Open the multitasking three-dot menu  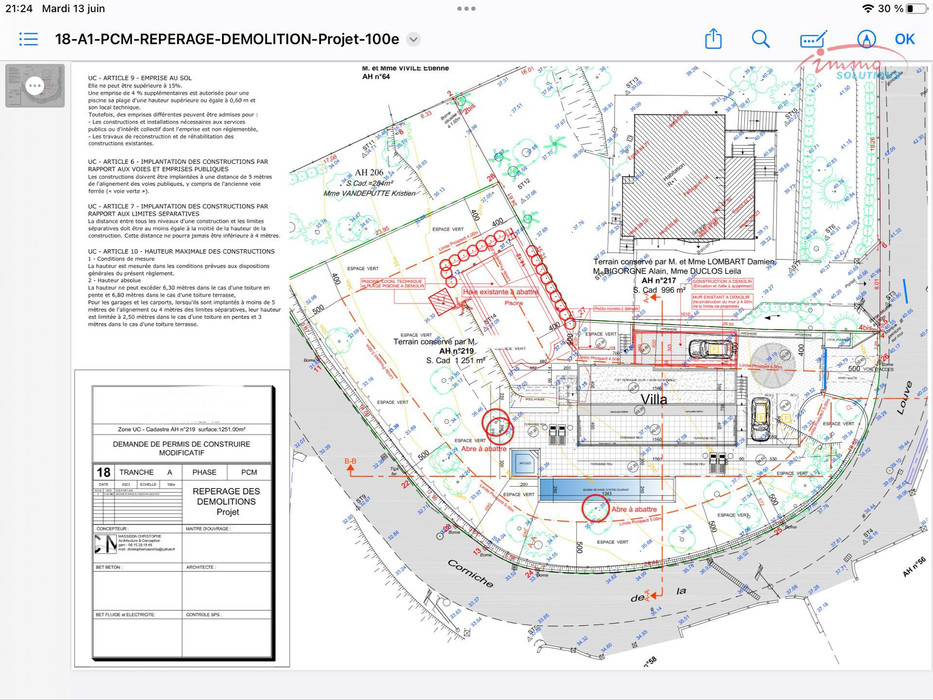point(466,8)
